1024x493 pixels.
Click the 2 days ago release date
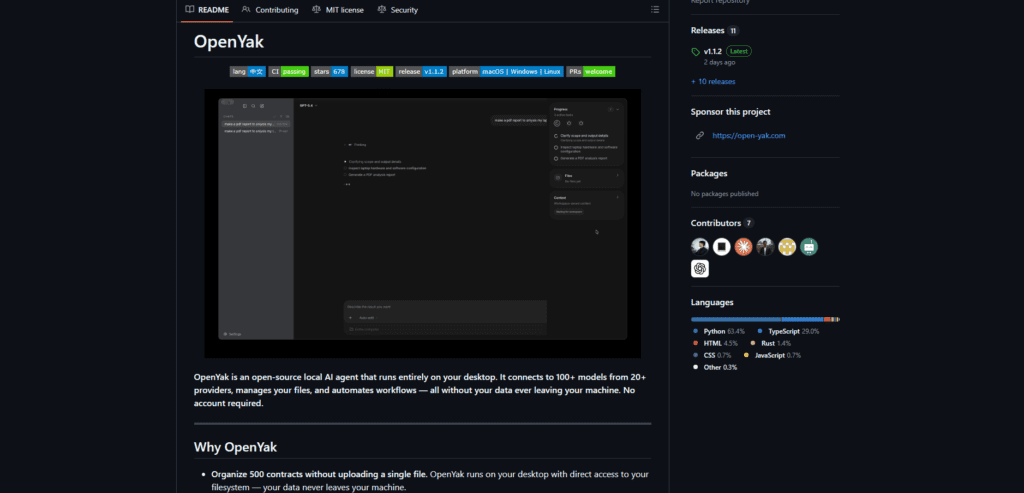click(719, 63)
